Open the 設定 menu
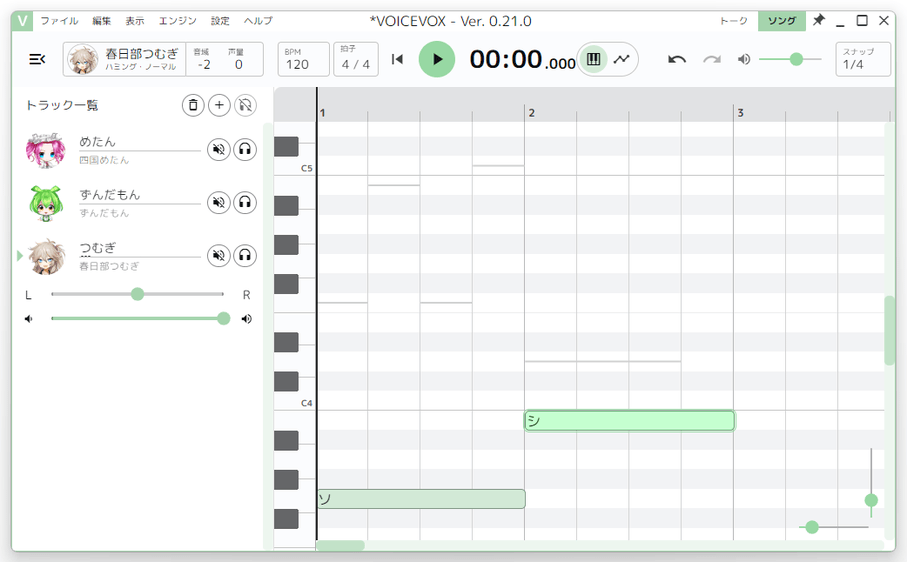Screen dimensions: 907x562 click(220, 21)
